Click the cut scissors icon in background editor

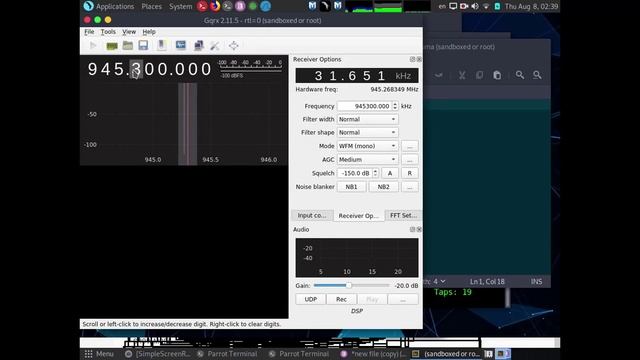tap(462, 75)
